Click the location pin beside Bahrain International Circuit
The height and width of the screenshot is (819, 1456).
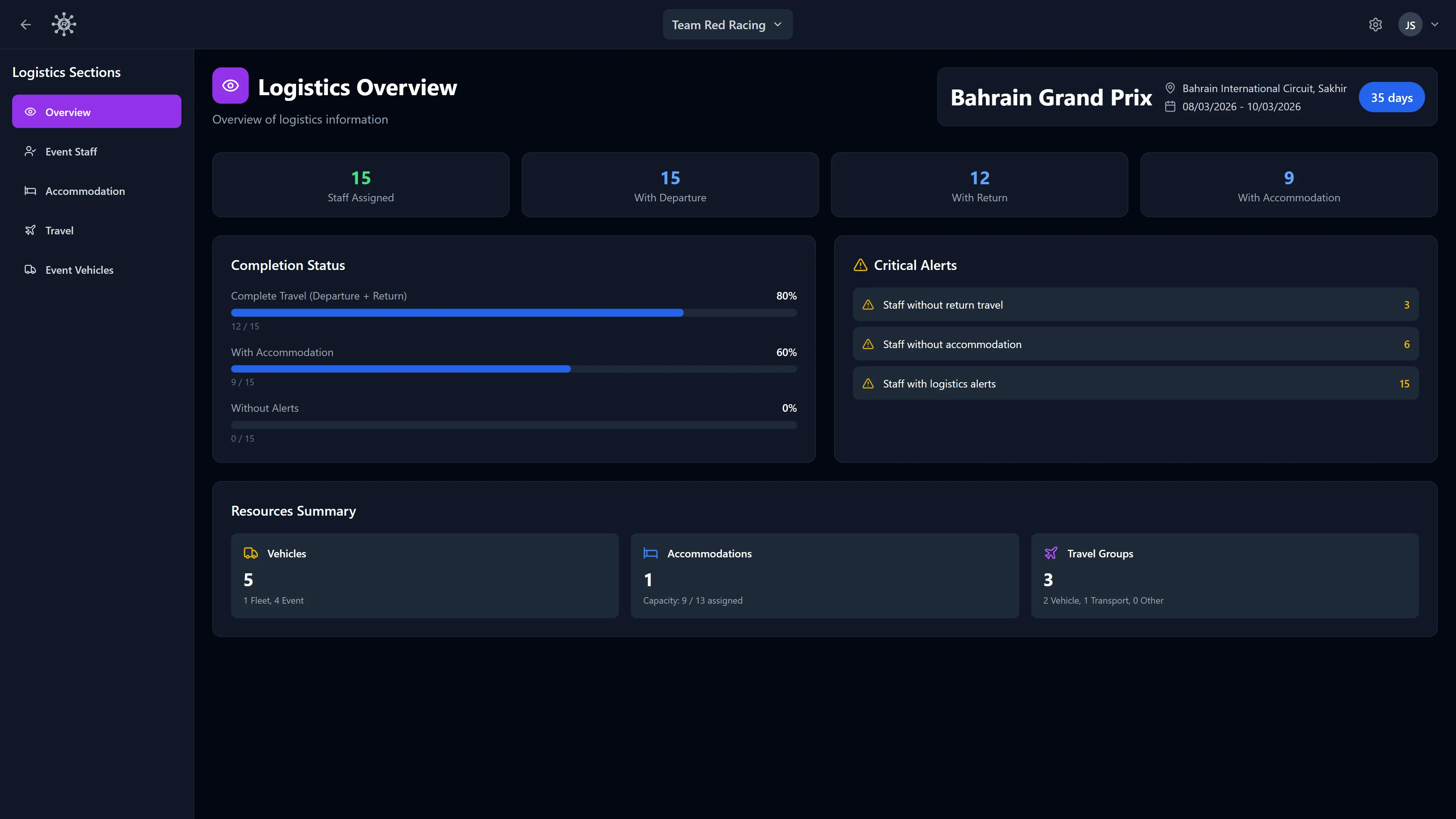click(x=1170, y=88)
